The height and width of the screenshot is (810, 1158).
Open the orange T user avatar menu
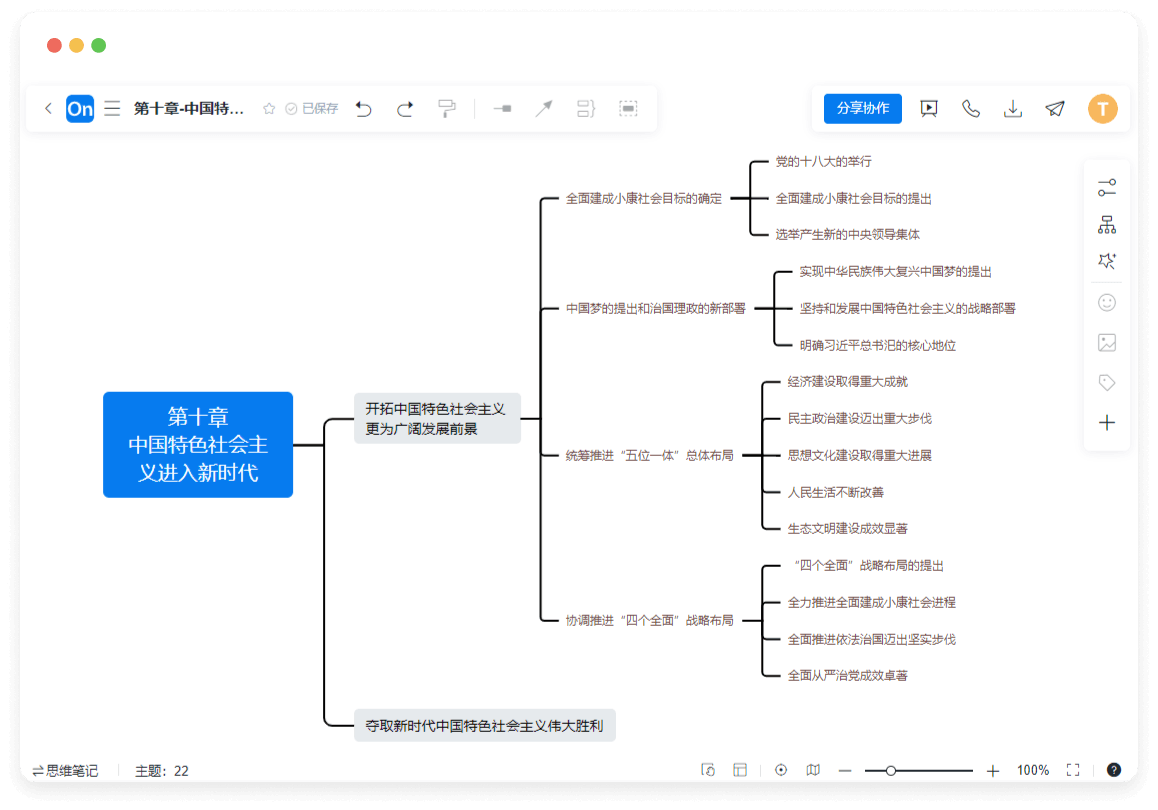pos(1103,109)
